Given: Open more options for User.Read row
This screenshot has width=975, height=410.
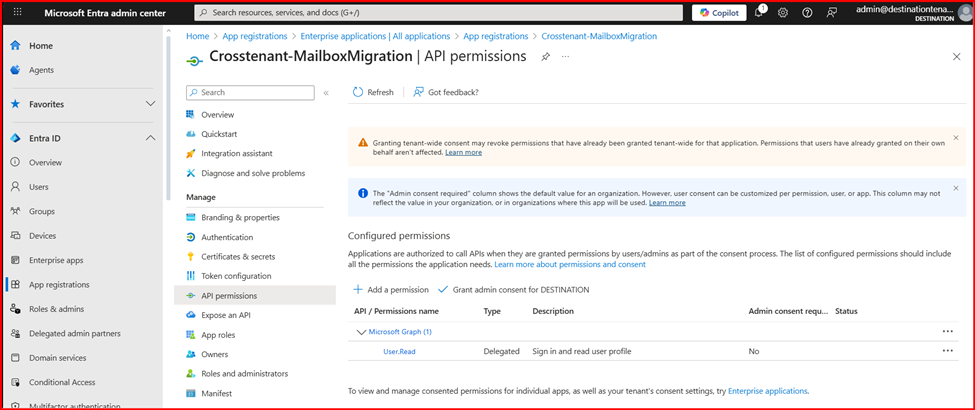Looking at the screenshot, I should pyautogui.click(x=947, y=351).
